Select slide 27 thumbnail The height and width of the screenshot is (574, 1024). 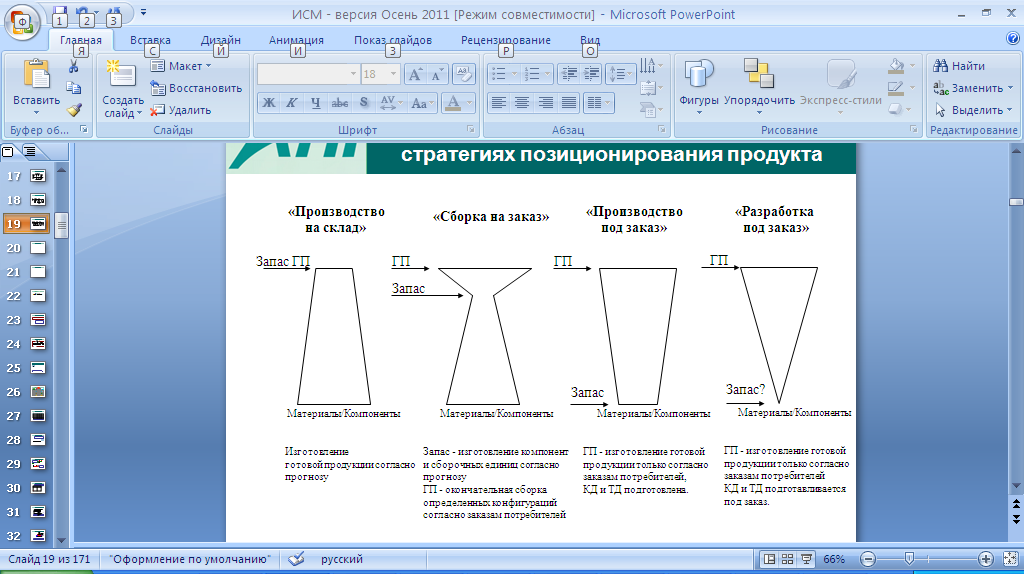[x=39, y=416]
